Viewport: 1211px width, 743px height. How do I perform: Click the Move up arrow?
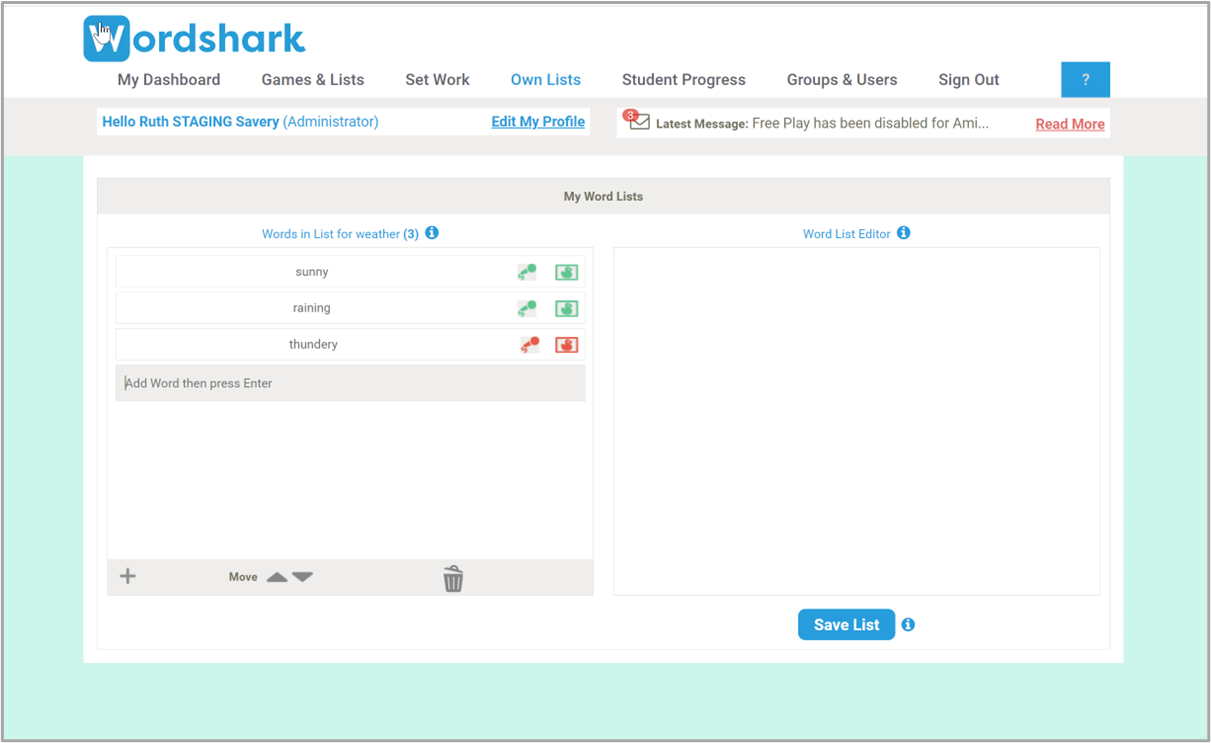277,577
